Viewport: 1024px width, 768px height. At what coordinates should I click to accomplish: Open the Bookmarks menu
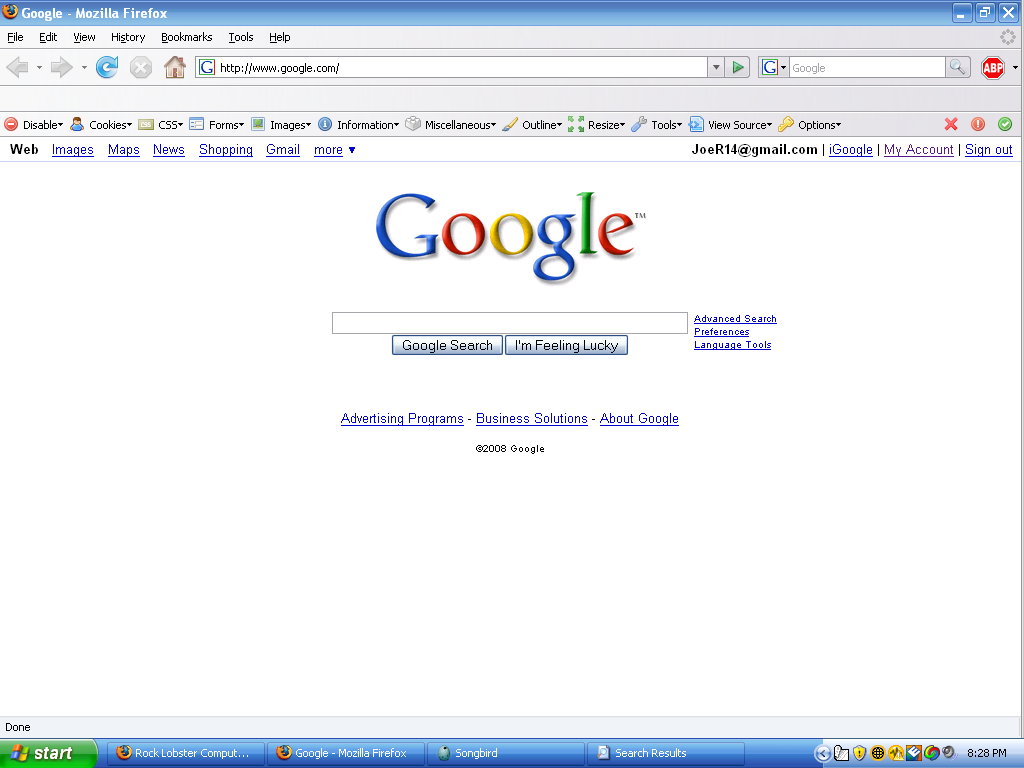[x=187, y=37]
